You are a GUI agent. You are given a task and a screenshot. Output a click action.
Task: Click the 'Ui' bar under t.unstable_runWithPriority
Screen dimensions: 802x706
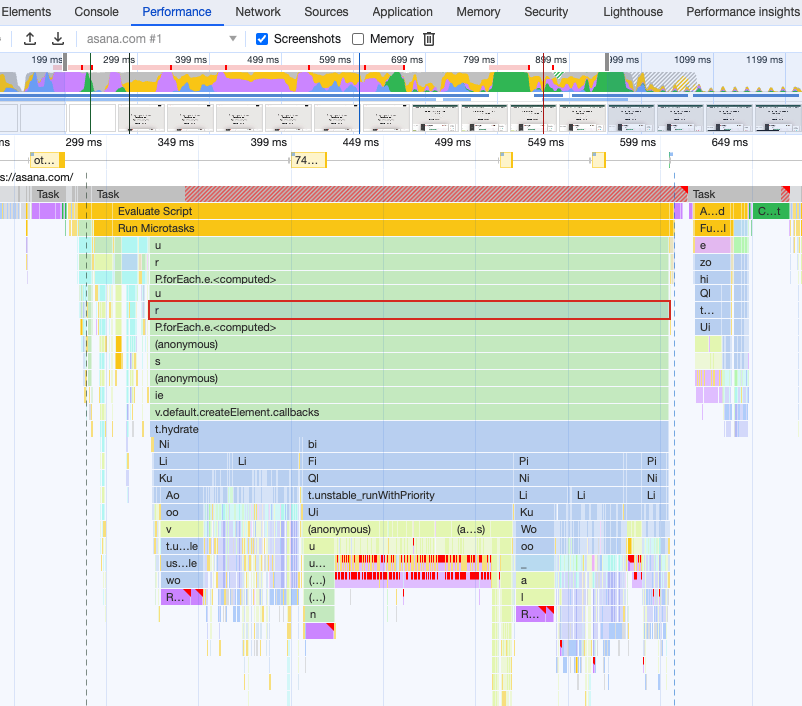pyautogui.click(x=408, y=512)
